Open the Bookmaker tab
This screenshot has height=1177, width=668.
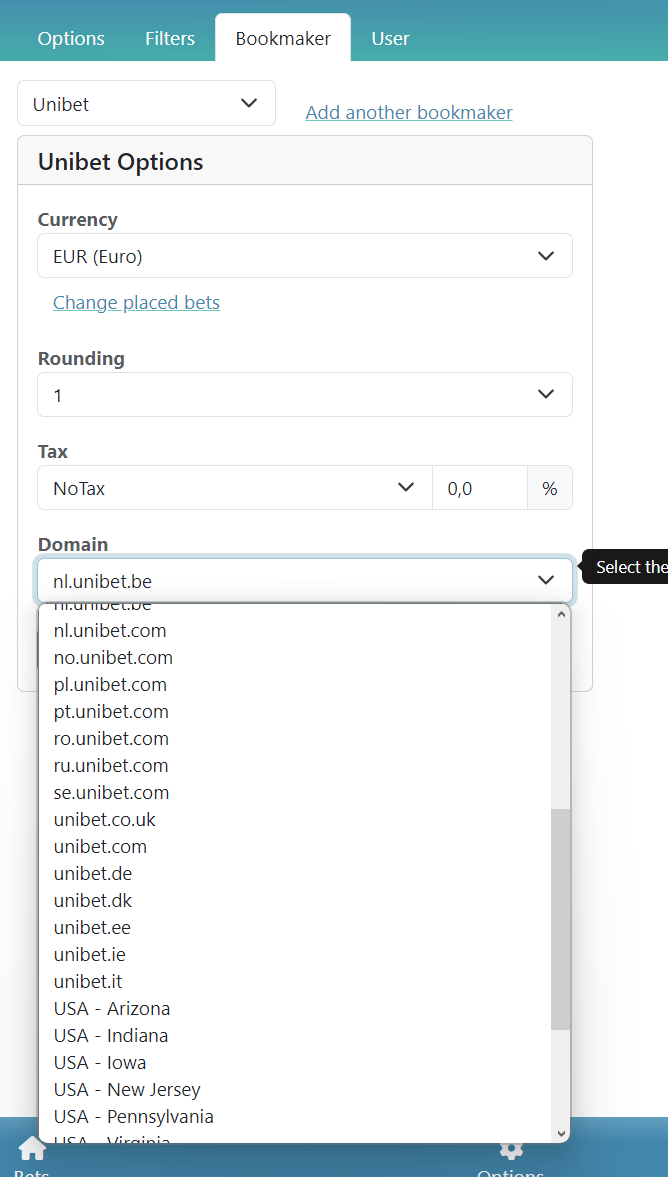(x=283, y=38)
